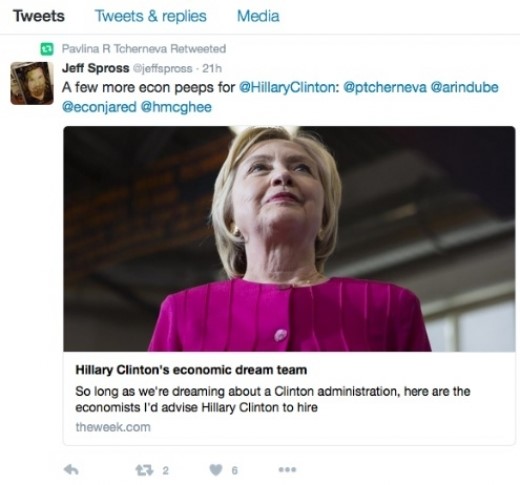Switch to the Tweets tab
The height and width of the screenshot is (485, 520).
click(39, 16)
